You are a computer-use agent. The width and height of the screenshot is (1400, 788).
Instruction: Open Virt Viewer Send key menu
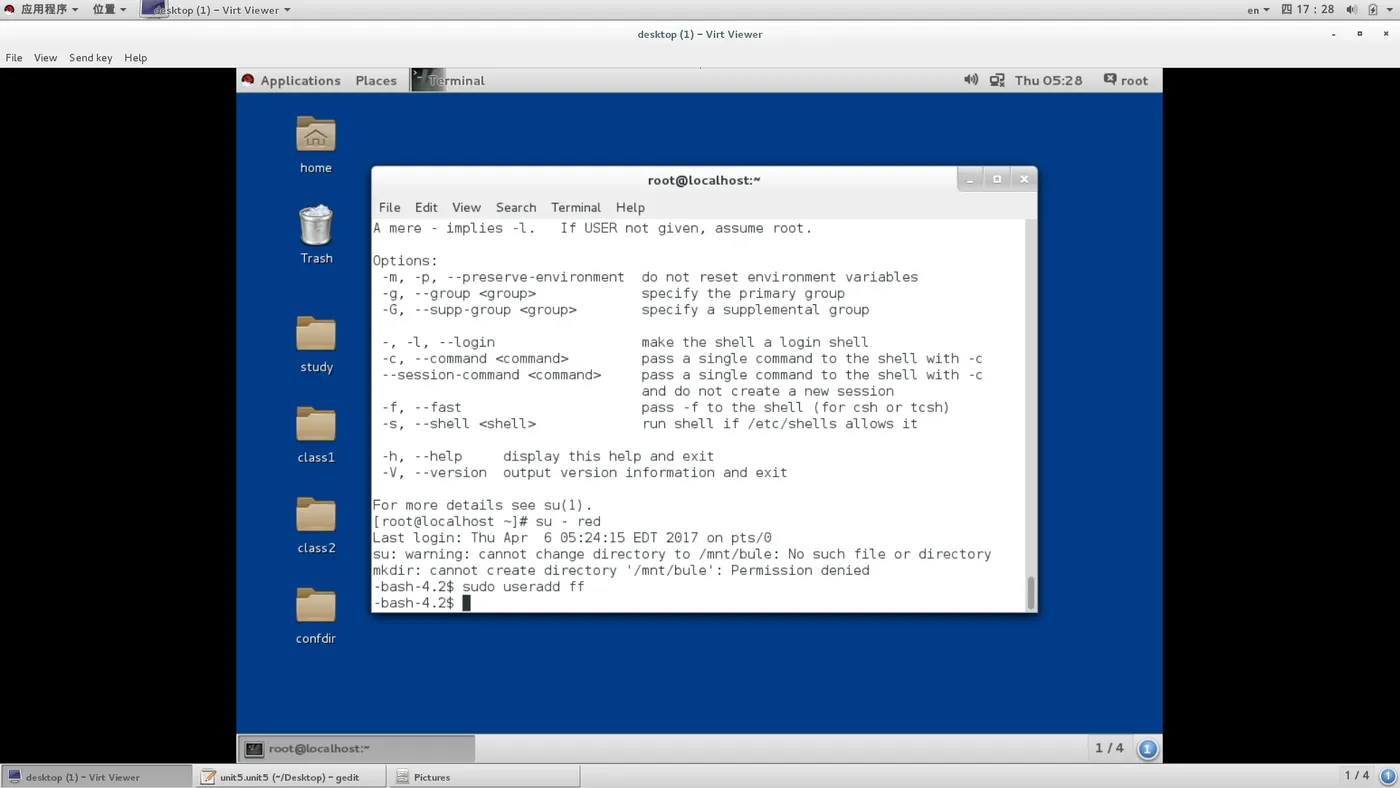coord(90,57)
